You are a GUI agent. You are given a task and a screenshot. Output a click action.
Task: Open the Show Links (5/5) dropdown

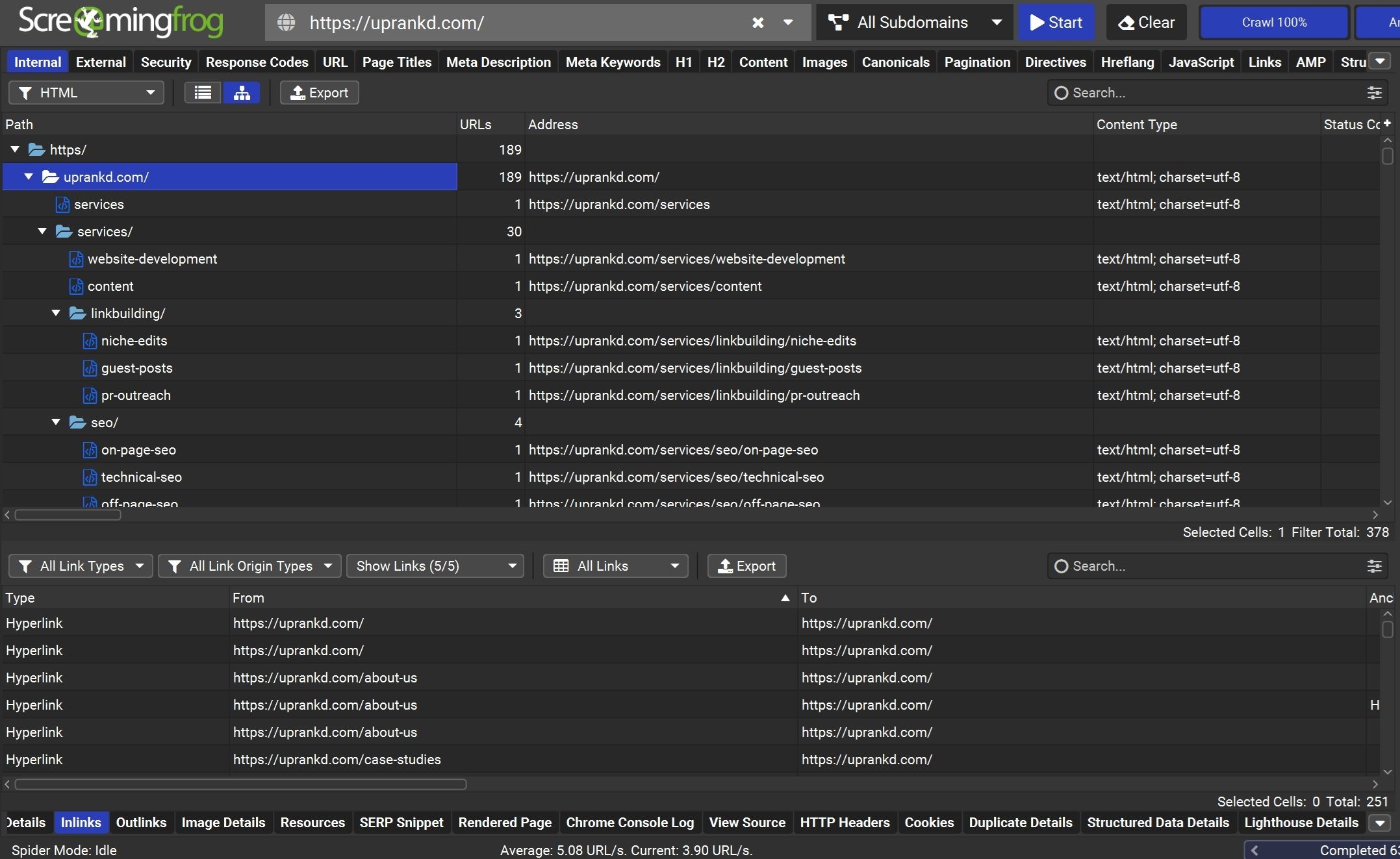point(435,566)
